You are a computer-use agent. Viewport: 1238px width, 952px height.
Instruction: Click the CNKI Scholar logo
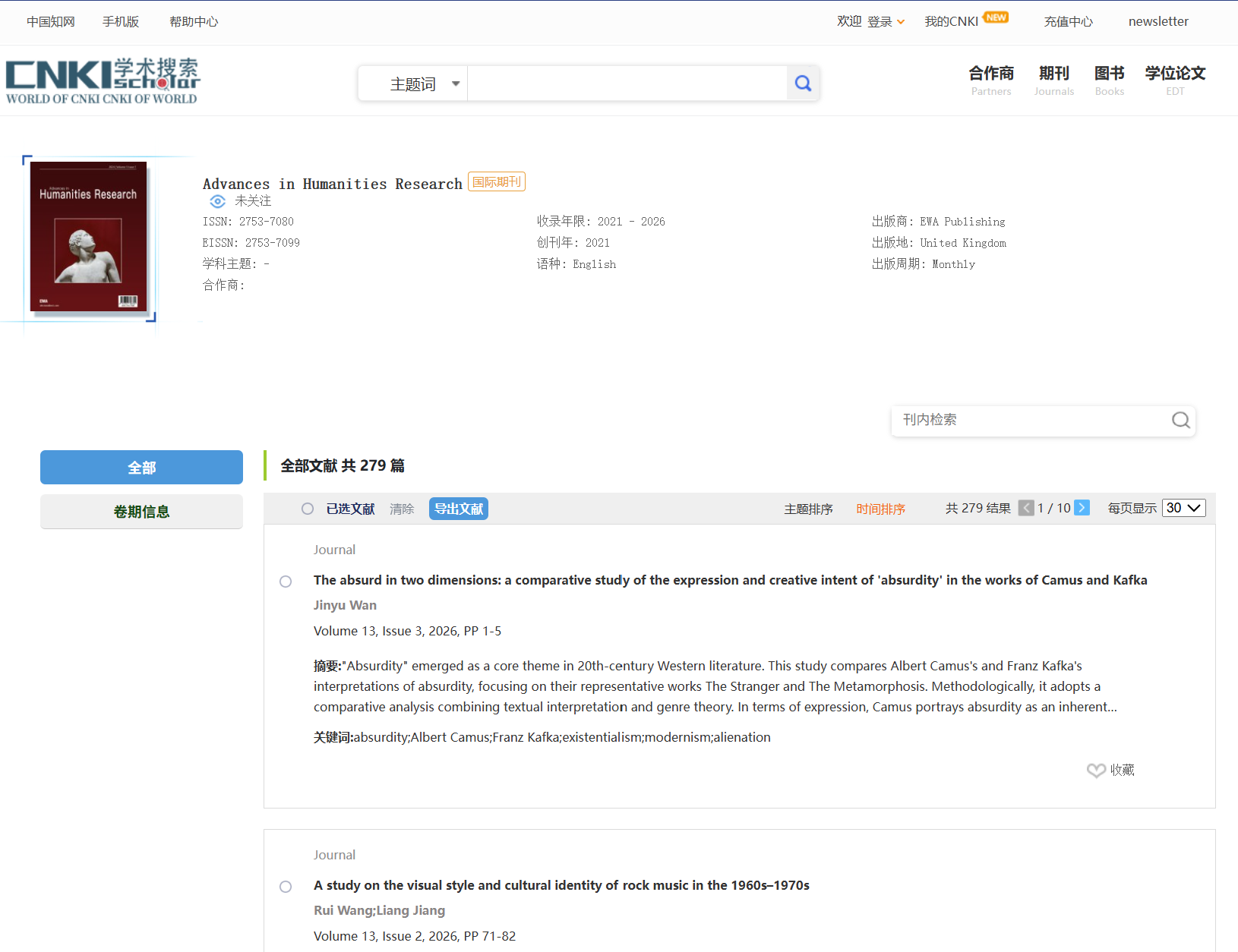coord(103,80)
